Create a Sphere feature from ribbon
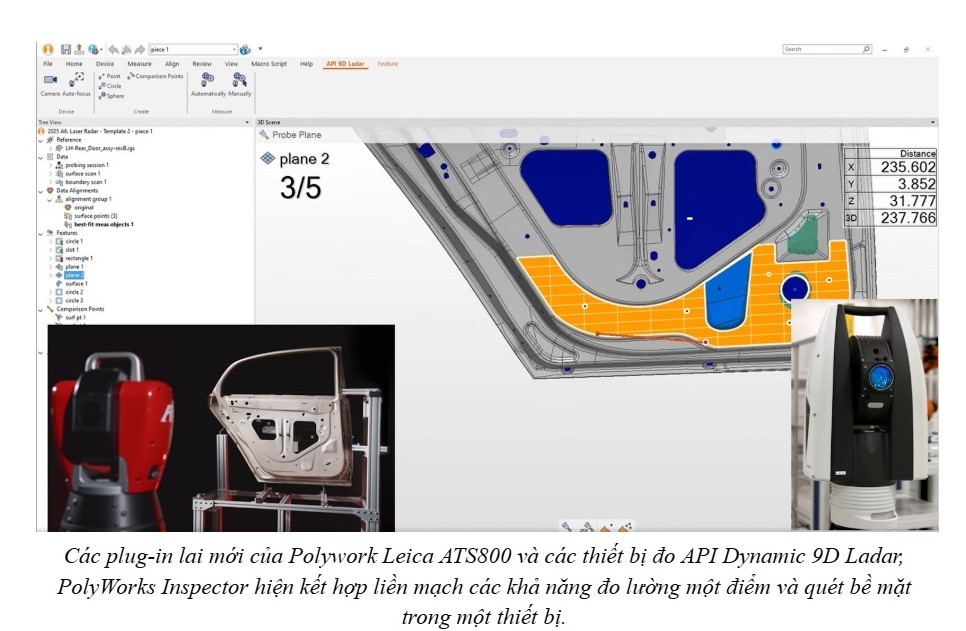The image size is (966, 631). [x=112, y=96]
